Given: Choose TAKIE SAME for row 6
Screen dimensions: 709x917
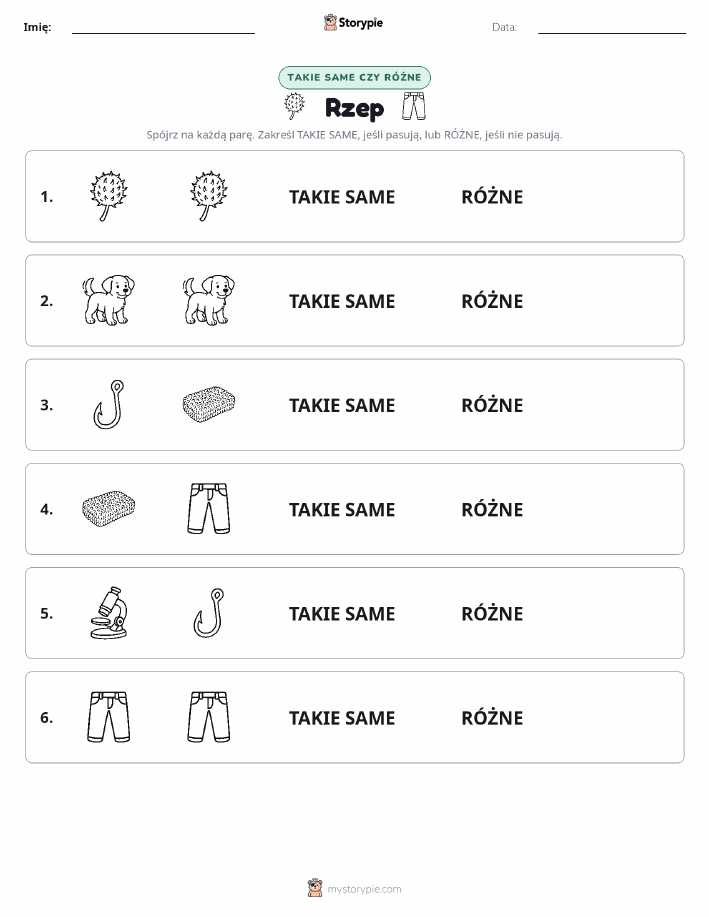Looking at the screenshot, I should [x=342, y=718].
